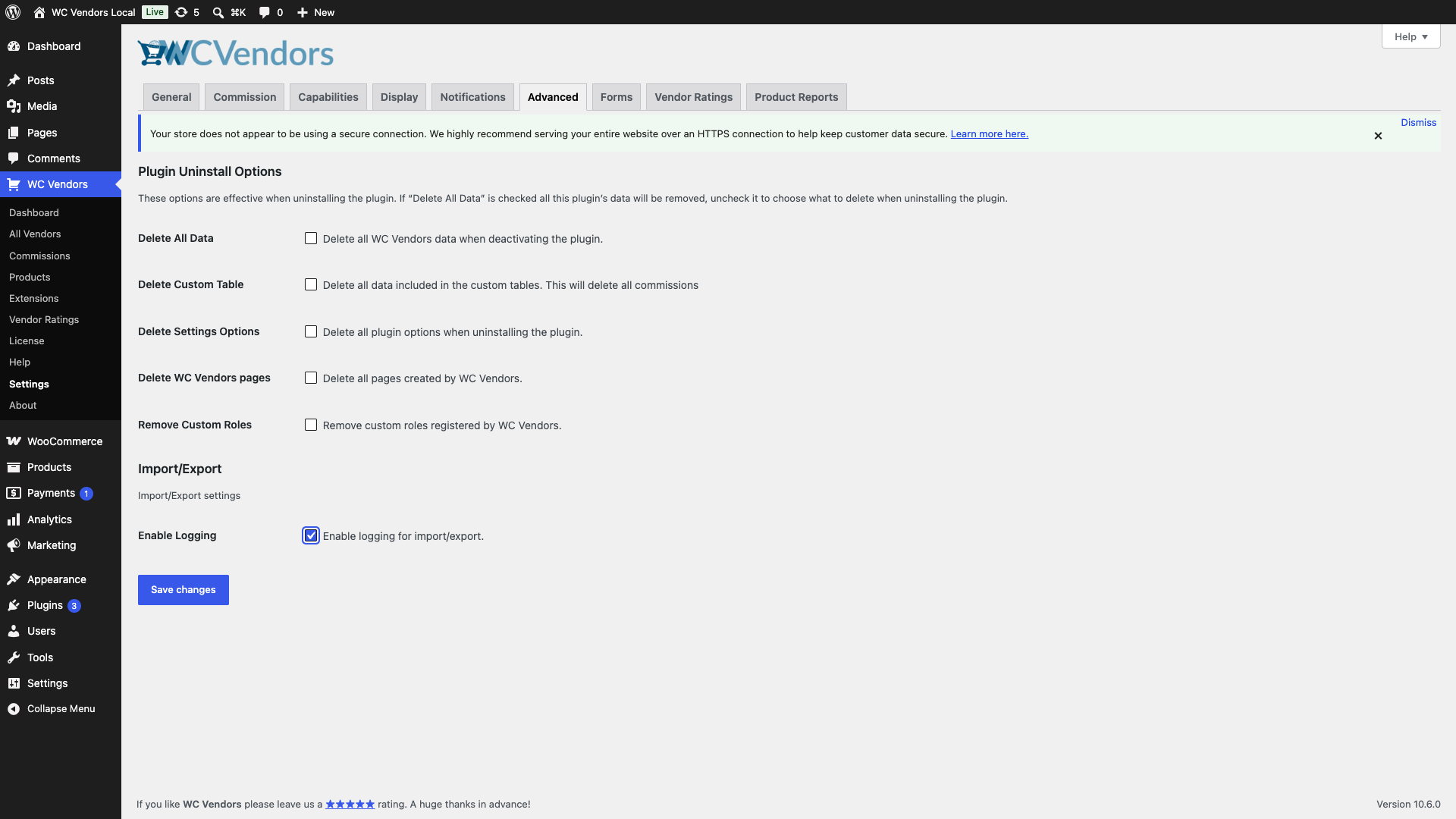Check the Delete WC Vendors pages checkbox
The image size is (1456, 819).
[311, 378]
